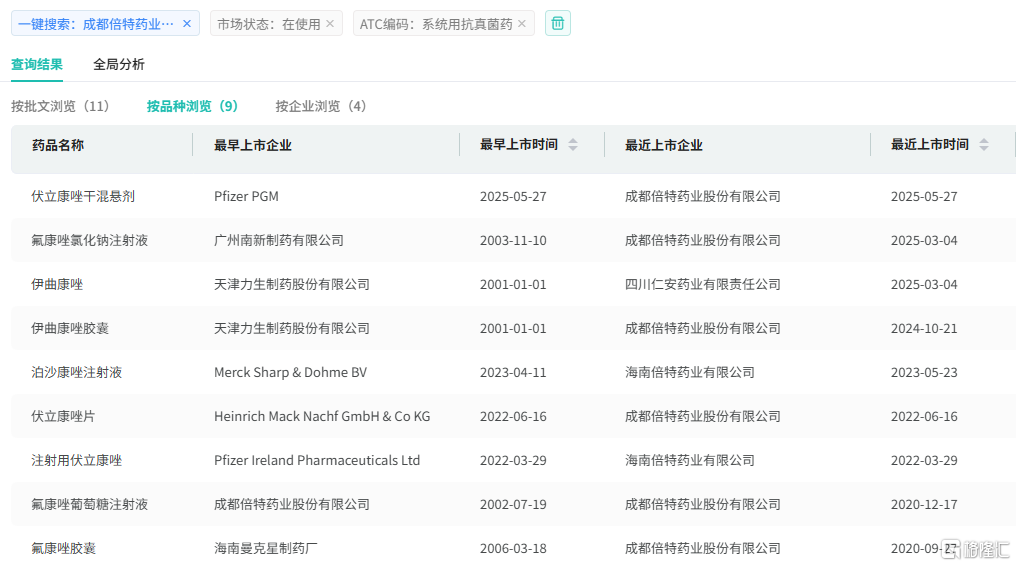Click the 最近上市企业 column header
This screenshot has height=566, width=1016.
tap(664, 145)
